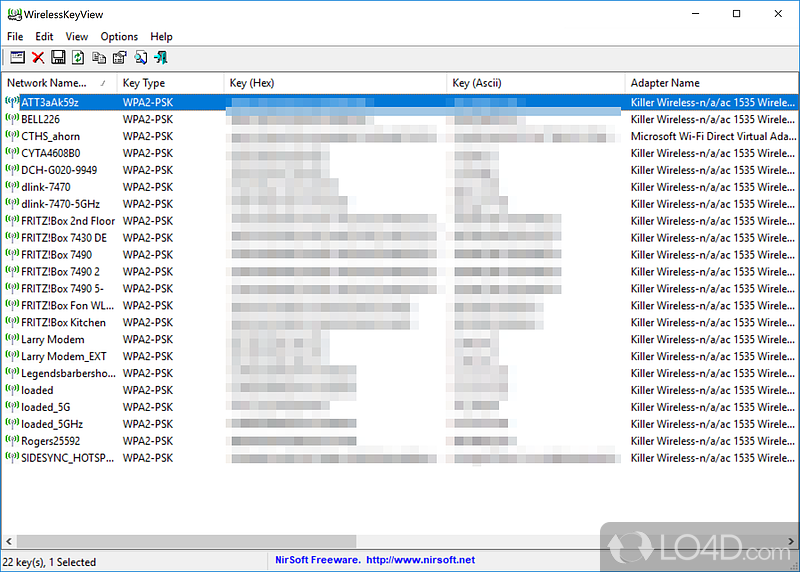
Task: Open the Options menu
Action: click(119, 37)
